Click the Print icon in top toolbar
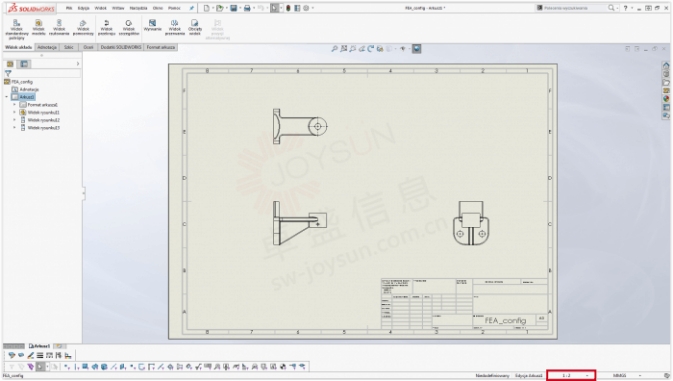Image resolution: width=673 pixels, height=381 pixels. (x=247, y=8)
